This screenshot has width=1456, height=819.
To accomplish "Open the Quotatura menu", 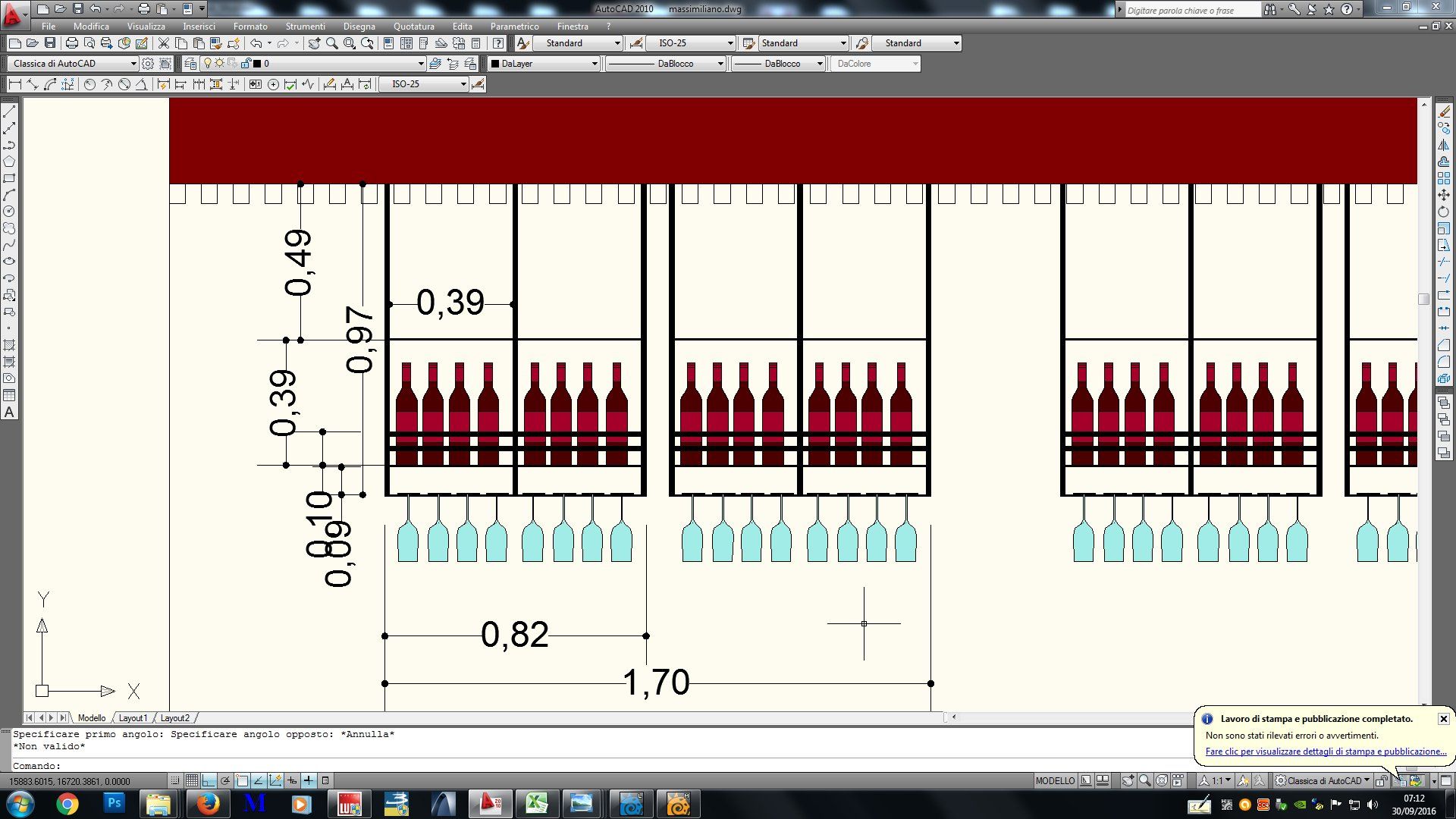I will 413,26.
